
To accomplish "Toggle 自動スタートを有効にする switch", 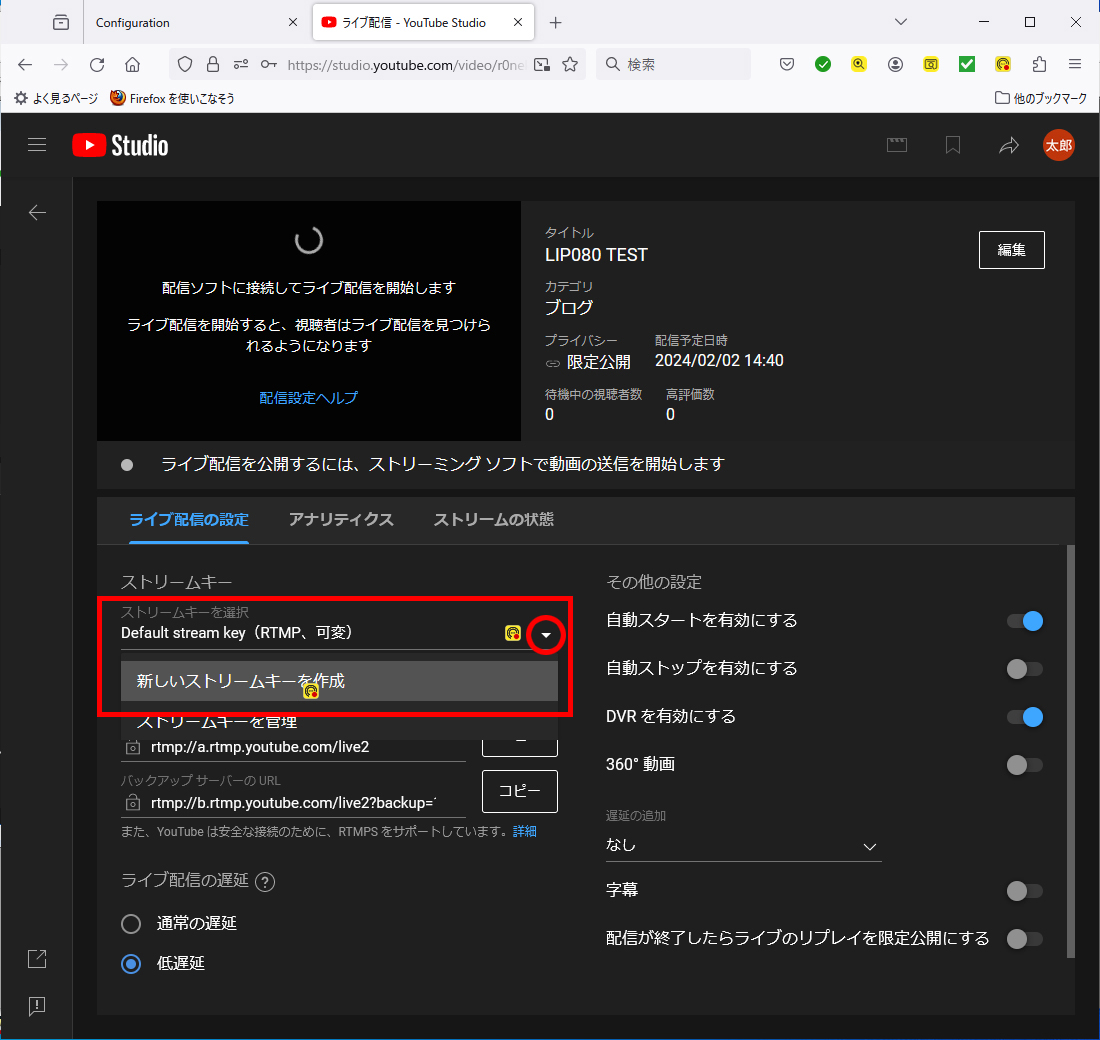I will coord(1025,621).
